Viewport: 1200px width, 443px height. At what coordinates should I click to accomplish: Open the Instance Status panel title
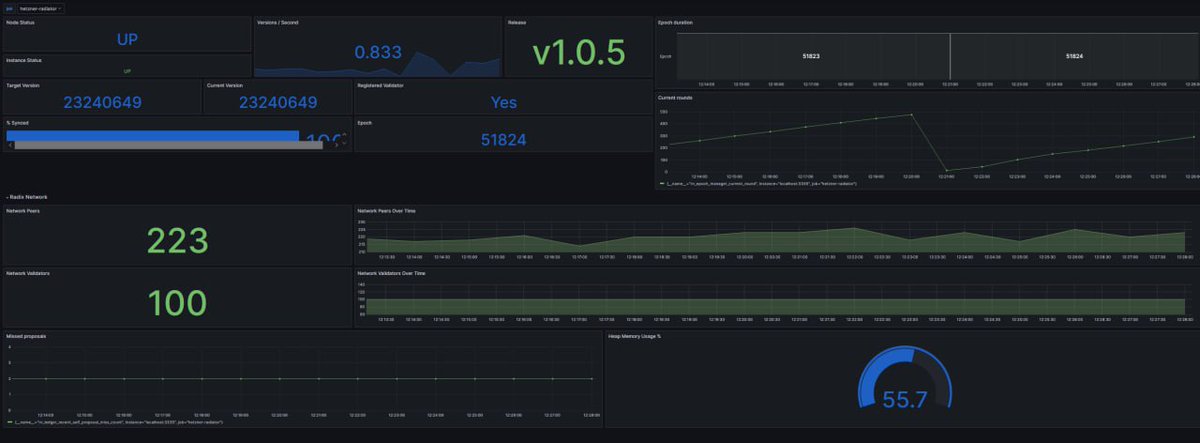click(24, 60)
